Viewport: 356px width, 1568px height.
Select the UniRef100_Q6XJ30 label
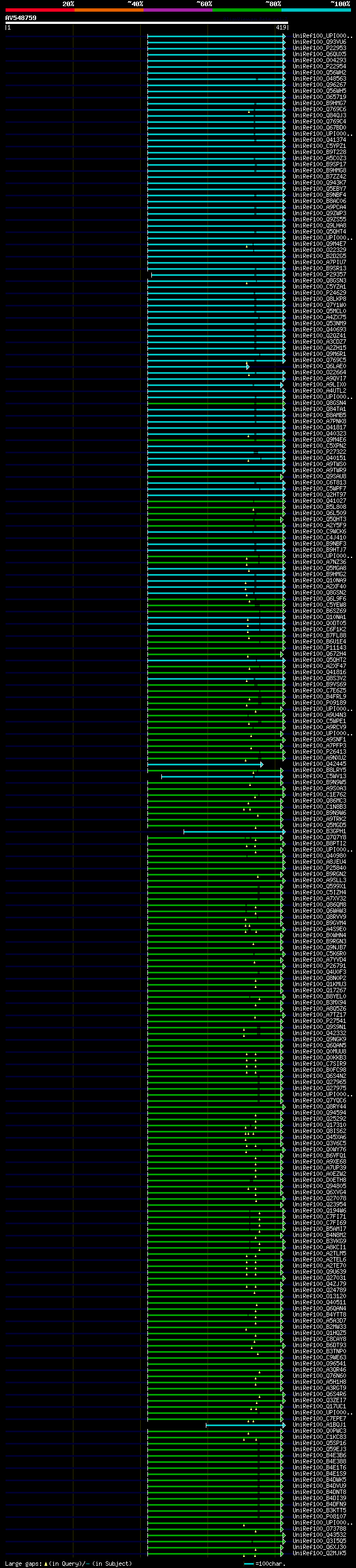coord(319,1547)
